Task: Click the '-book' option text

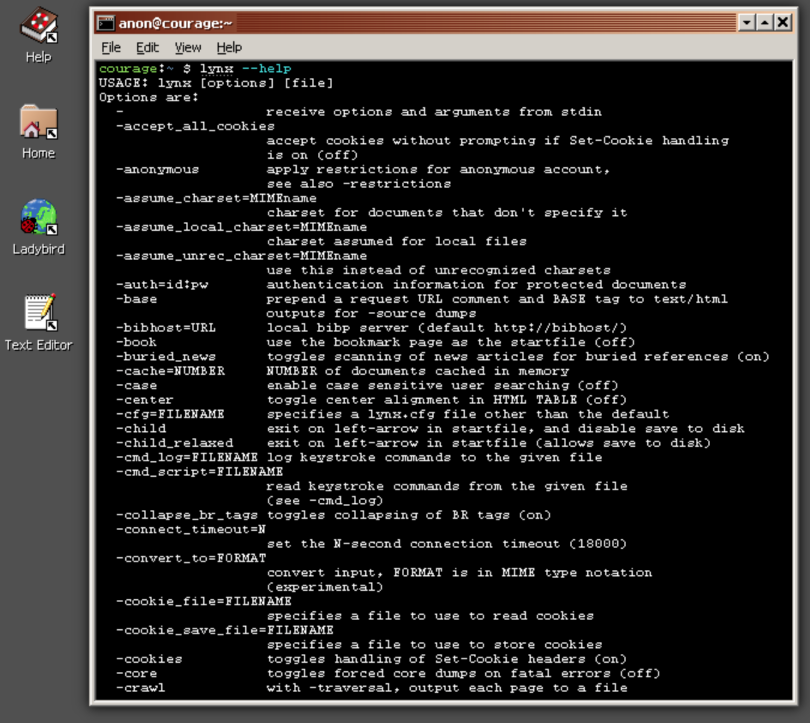Action: tap(136, 342)
